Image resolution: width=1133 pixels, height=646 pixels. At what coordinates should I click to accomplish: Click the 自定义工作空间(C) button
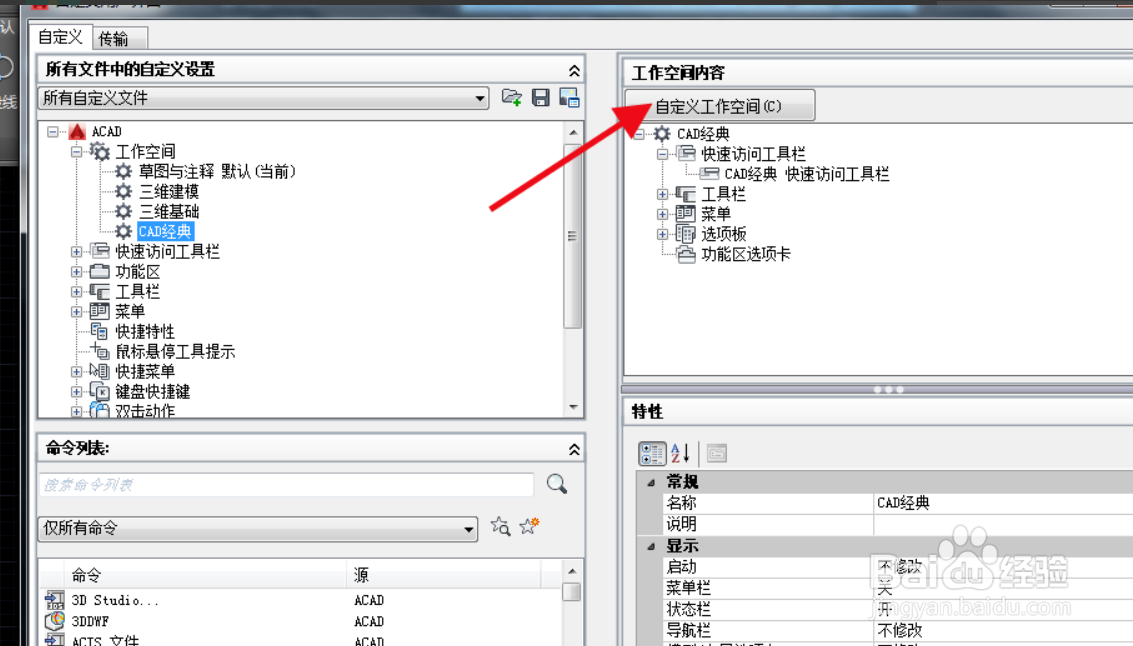click(x=720, y=106)
